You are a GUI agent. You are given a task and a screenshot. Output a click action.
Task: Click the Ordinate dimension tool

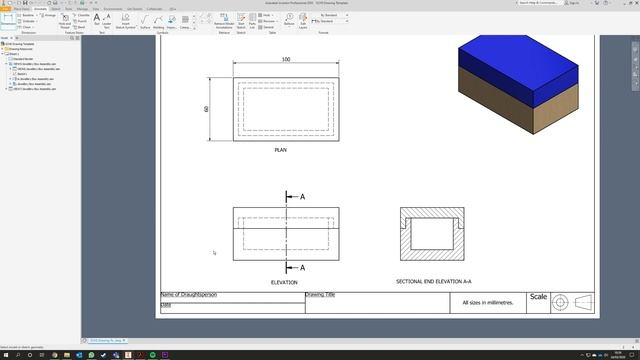tap(27, 21)
